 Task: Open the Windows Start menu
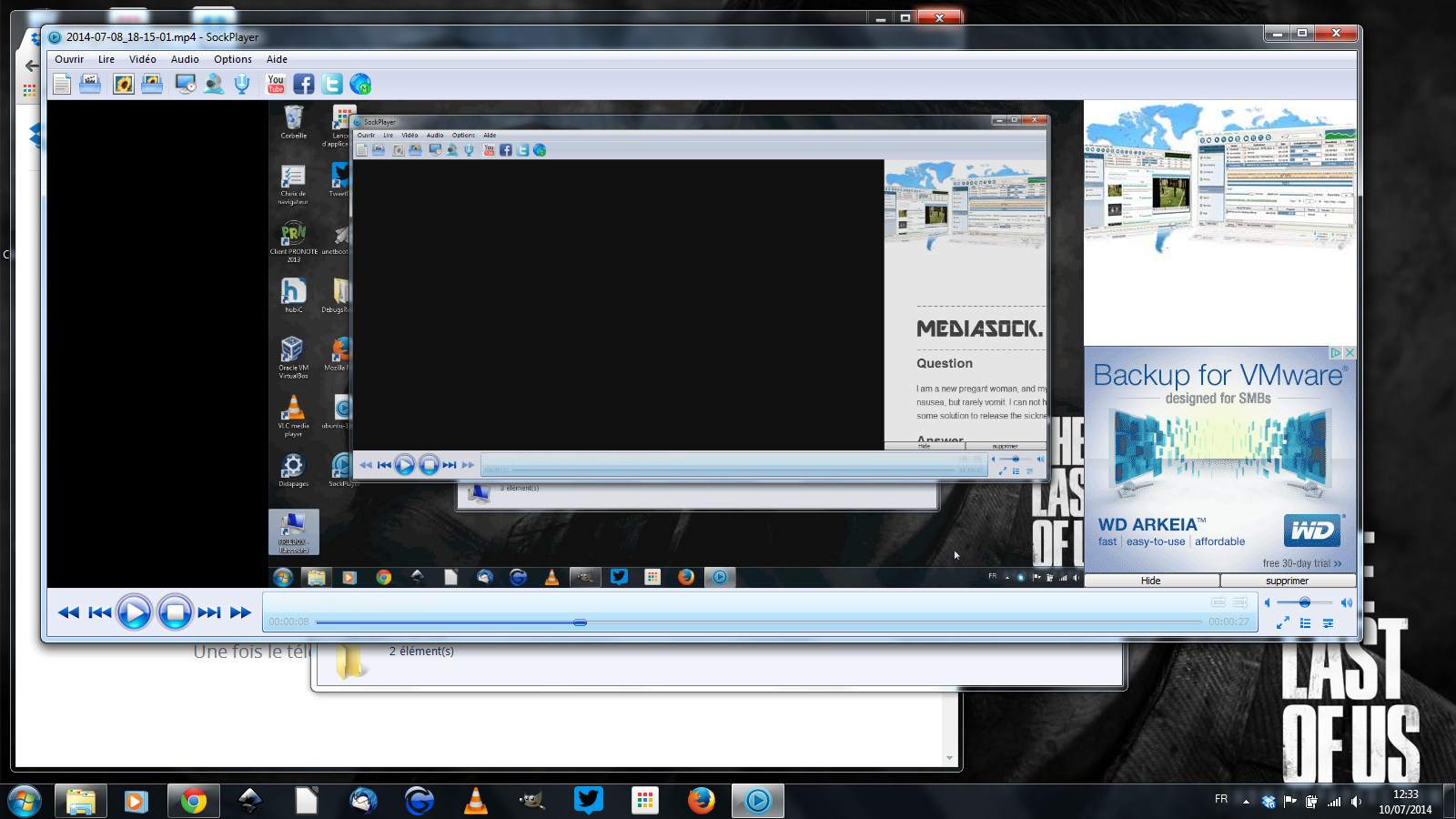point(24,801)
